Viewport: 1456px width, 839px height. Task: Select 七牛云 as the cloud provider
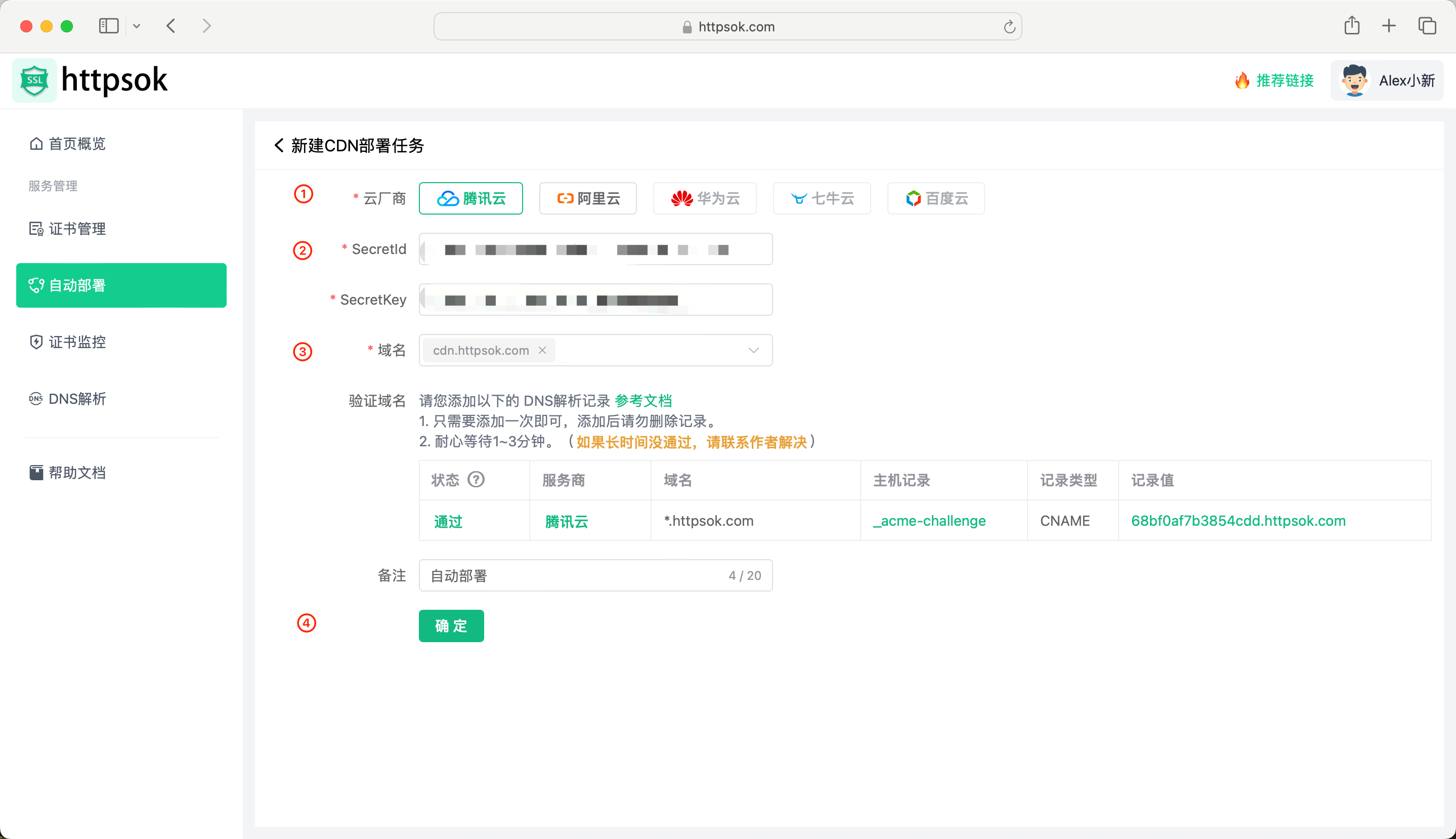pyautogui.click(x=822, y=198)
